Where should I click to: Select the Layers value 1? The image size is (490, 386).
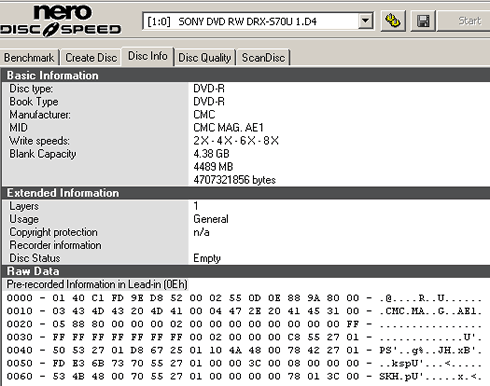tap(196, 206)
